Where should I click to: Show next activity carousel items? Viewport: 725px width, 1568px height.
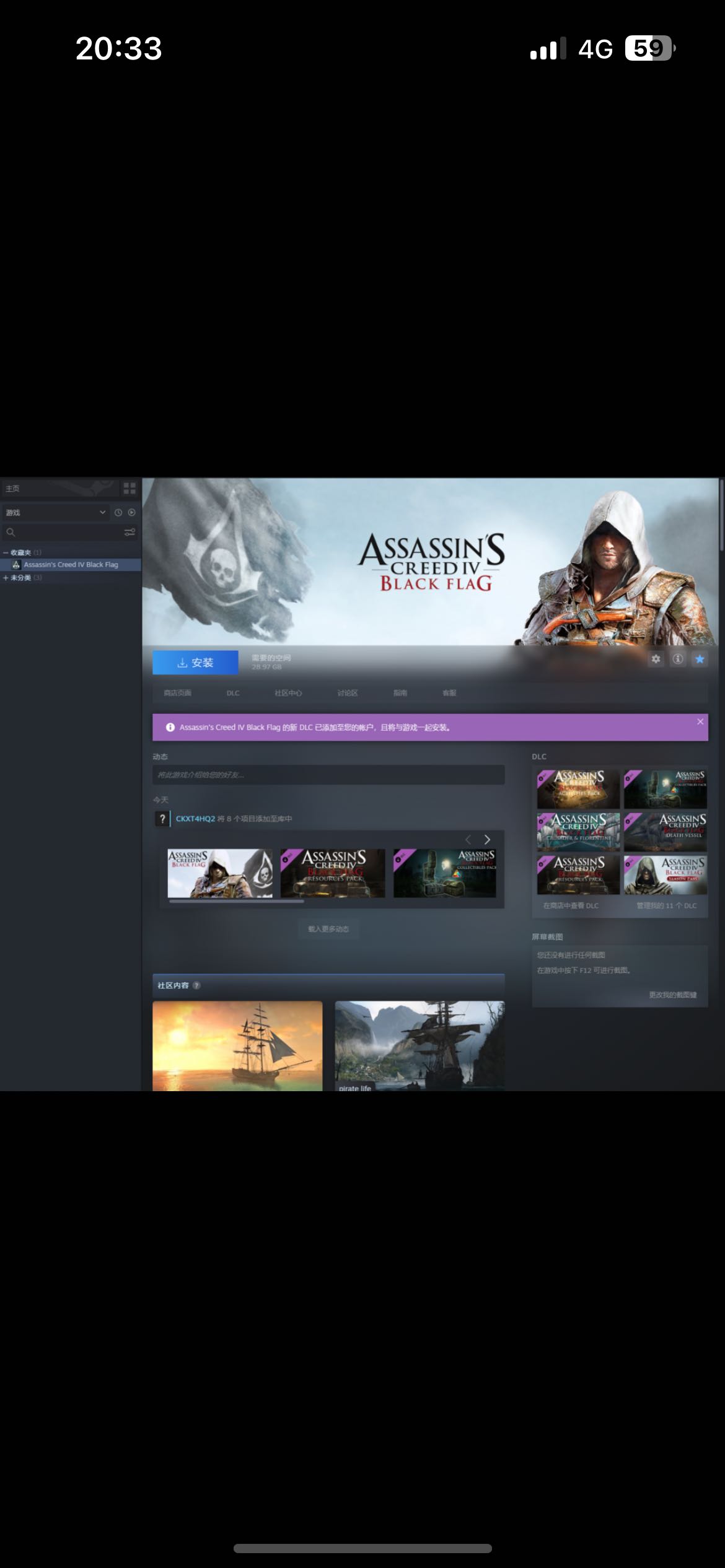tap(487, 840)
